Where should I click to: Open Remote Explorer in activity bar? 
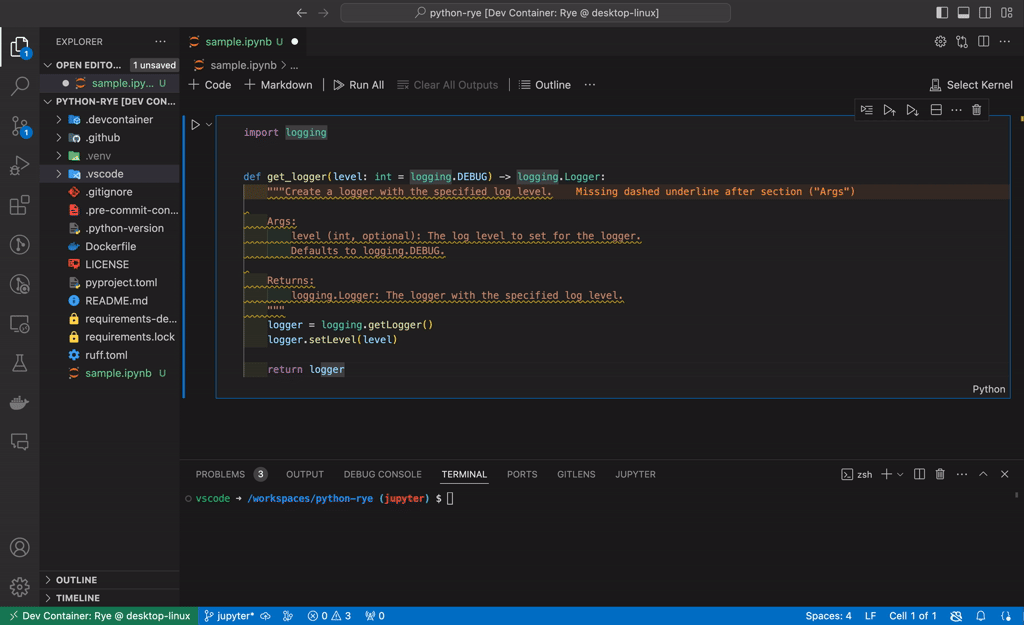pyautogui.click(x=20, y=324)
